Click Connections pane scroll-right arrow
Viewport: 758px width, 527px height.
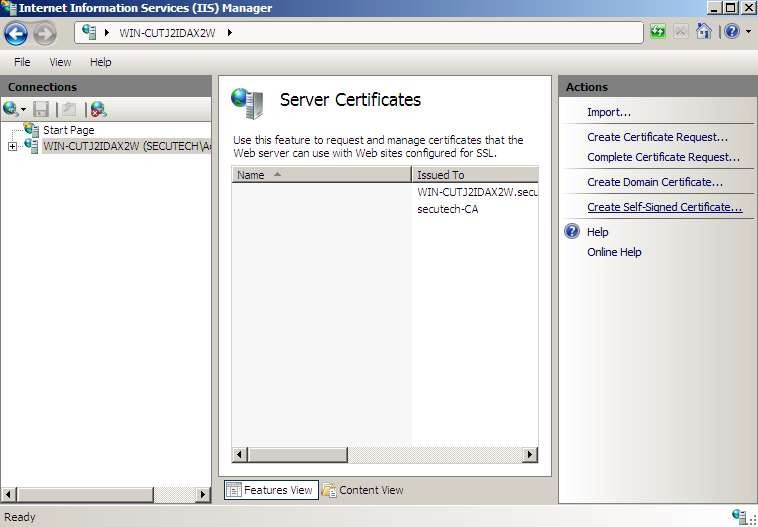pos(203,495)
